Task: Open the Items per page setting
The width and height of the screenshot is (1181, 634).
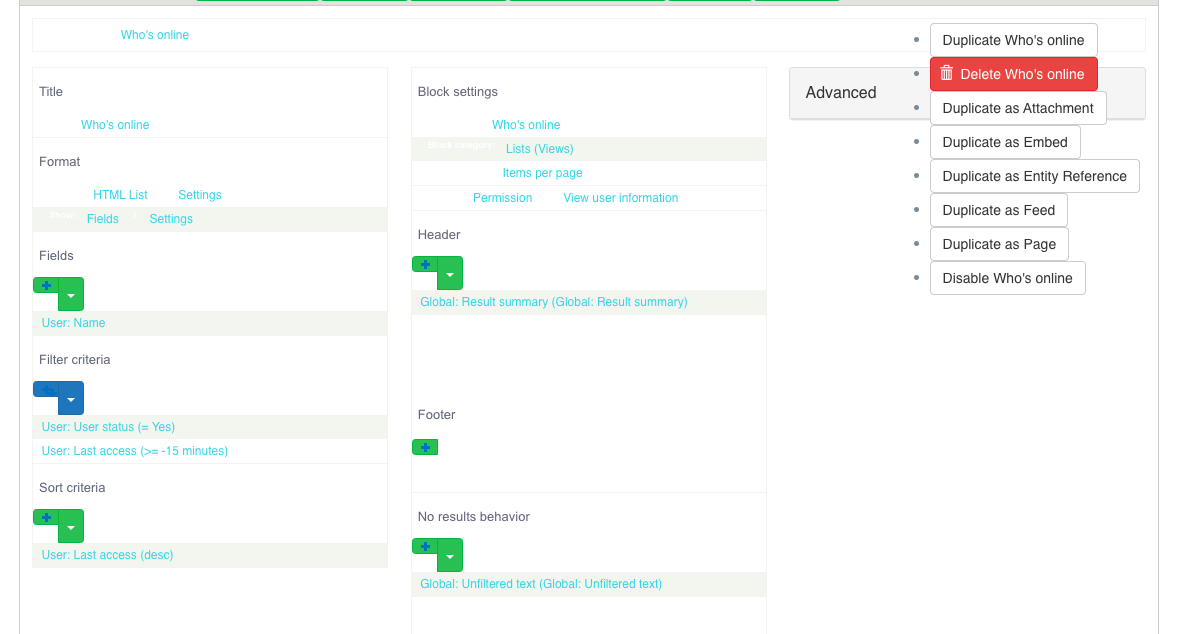Action: pyautogui.click(x=542, y=172)
